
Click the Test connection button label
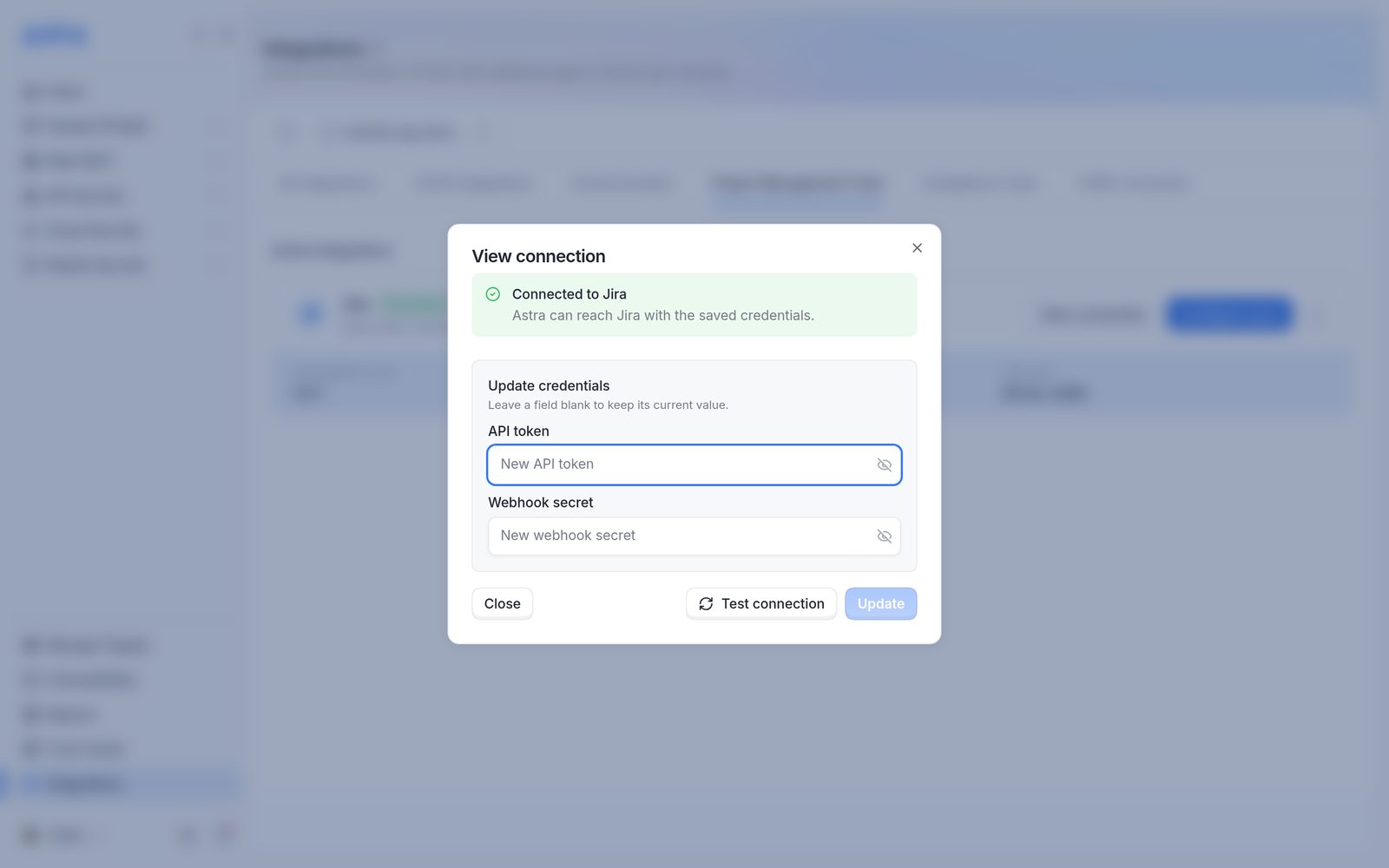pyautogui.click(x=773, y=604)
